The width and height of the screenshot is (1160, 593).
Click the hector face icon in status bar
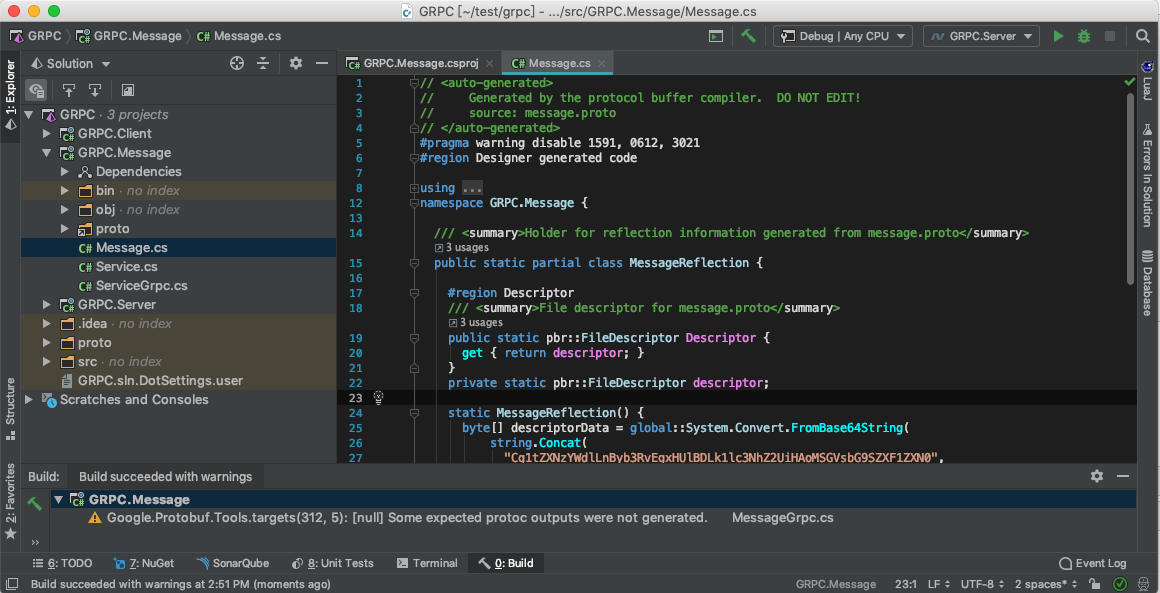coord(1144,584)
